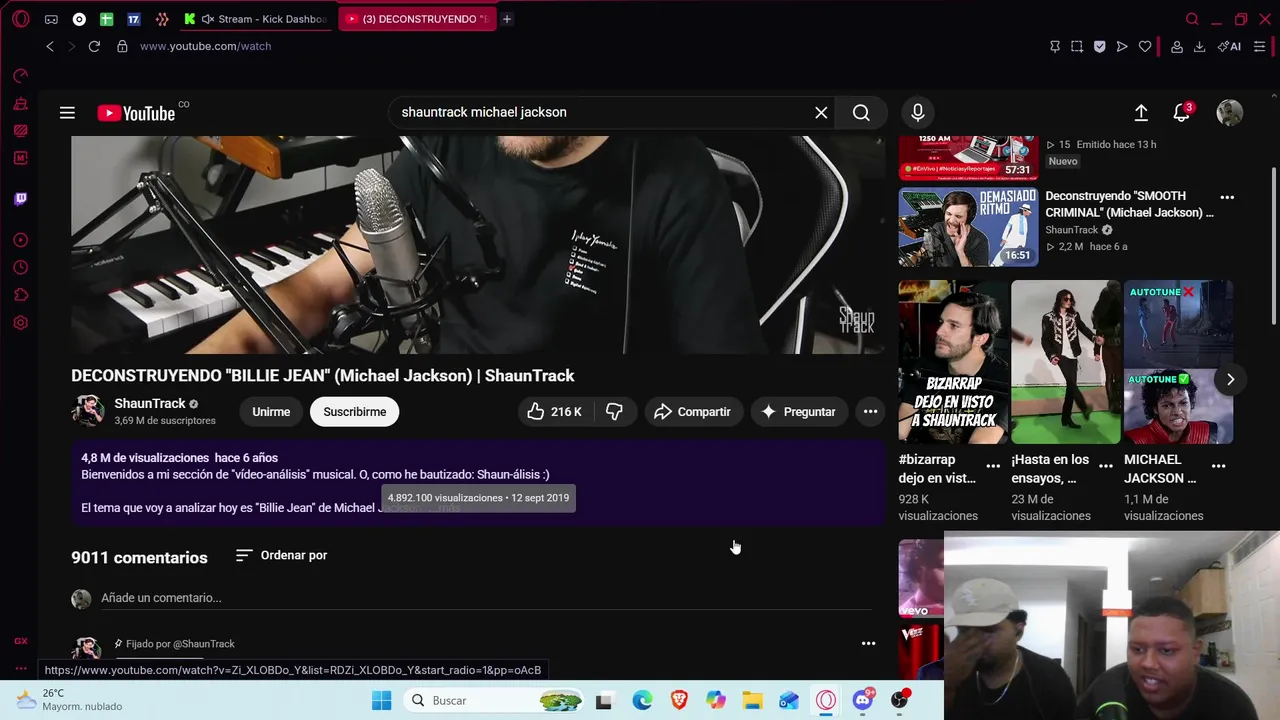Start voice search microphone
Image resolution: width=1280 pixels, height=720 pixels.
(917, 113)
